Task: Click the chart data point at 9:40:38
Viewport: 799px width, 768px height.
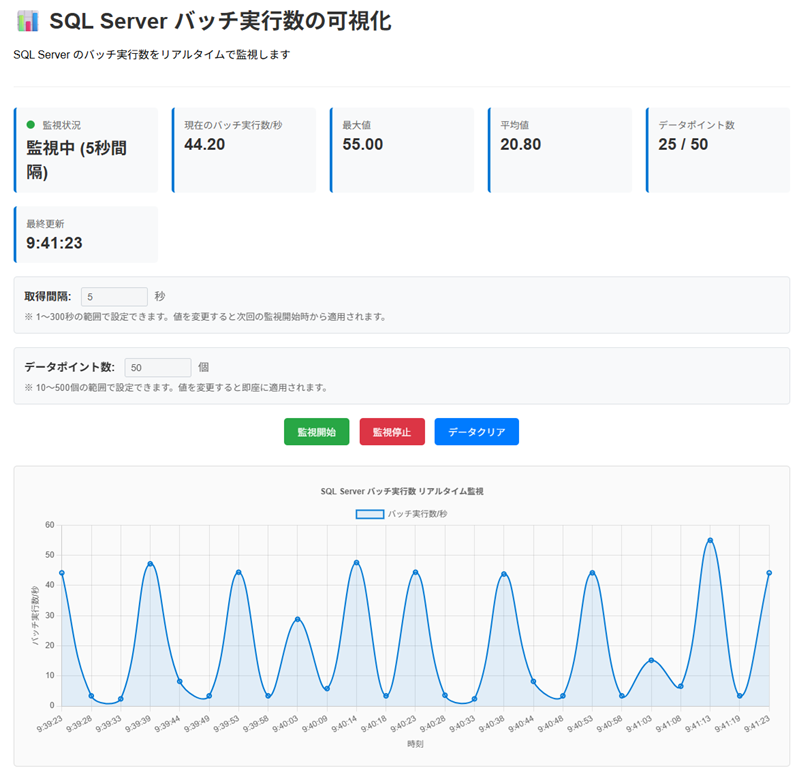Action: pyautogui.click(x=504, y=574)
